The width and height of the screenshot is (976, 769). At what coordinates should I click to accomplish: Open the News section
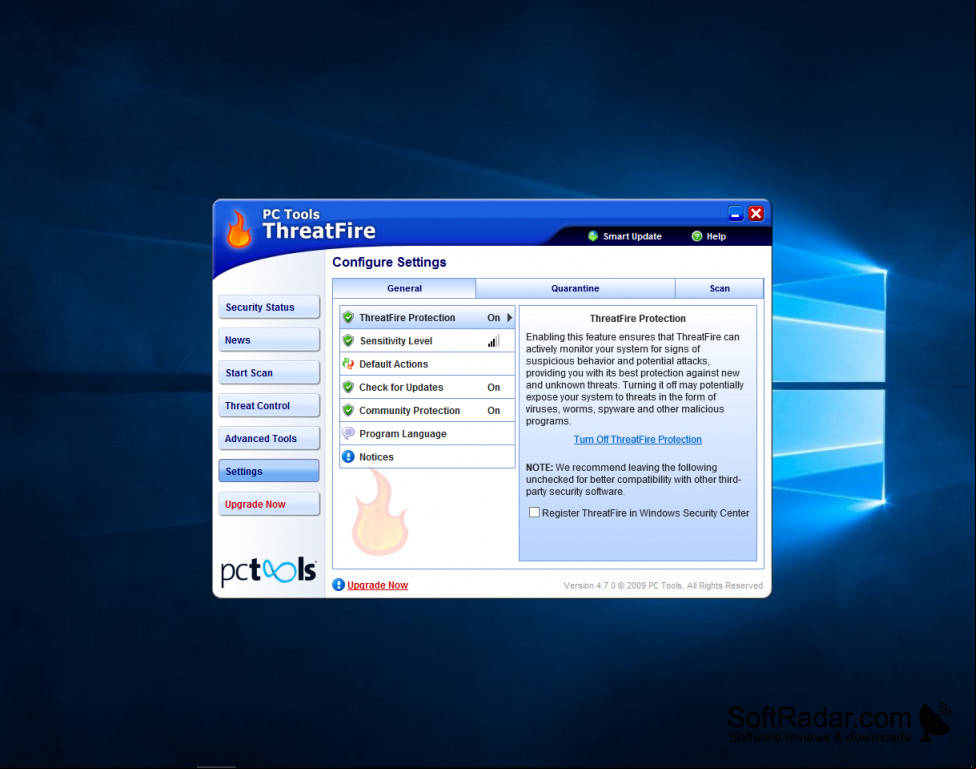(x=269, y=340)
